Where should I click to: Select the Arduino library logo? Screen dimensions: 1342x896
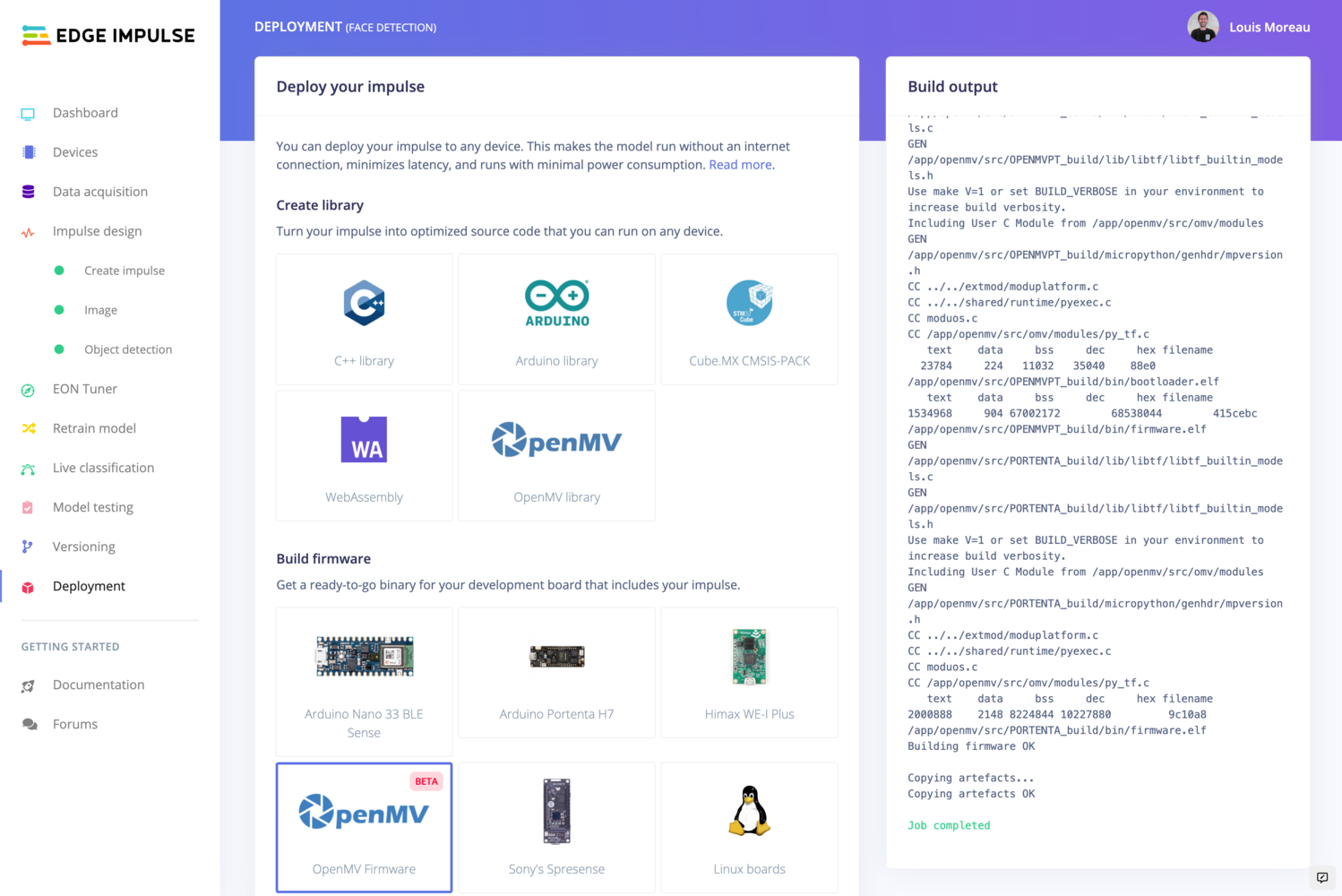tap(557, 303)
